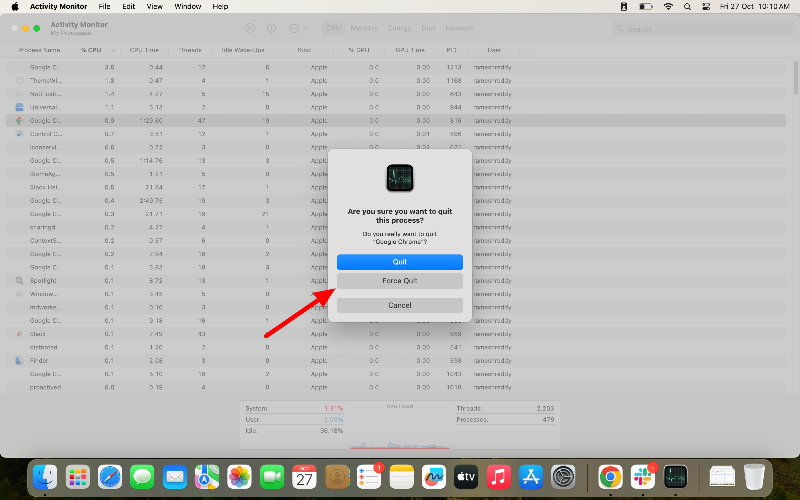Sort by the Process Name column header
The width and height of the screenshot is (800, 500).
click(x=39, y=50)
